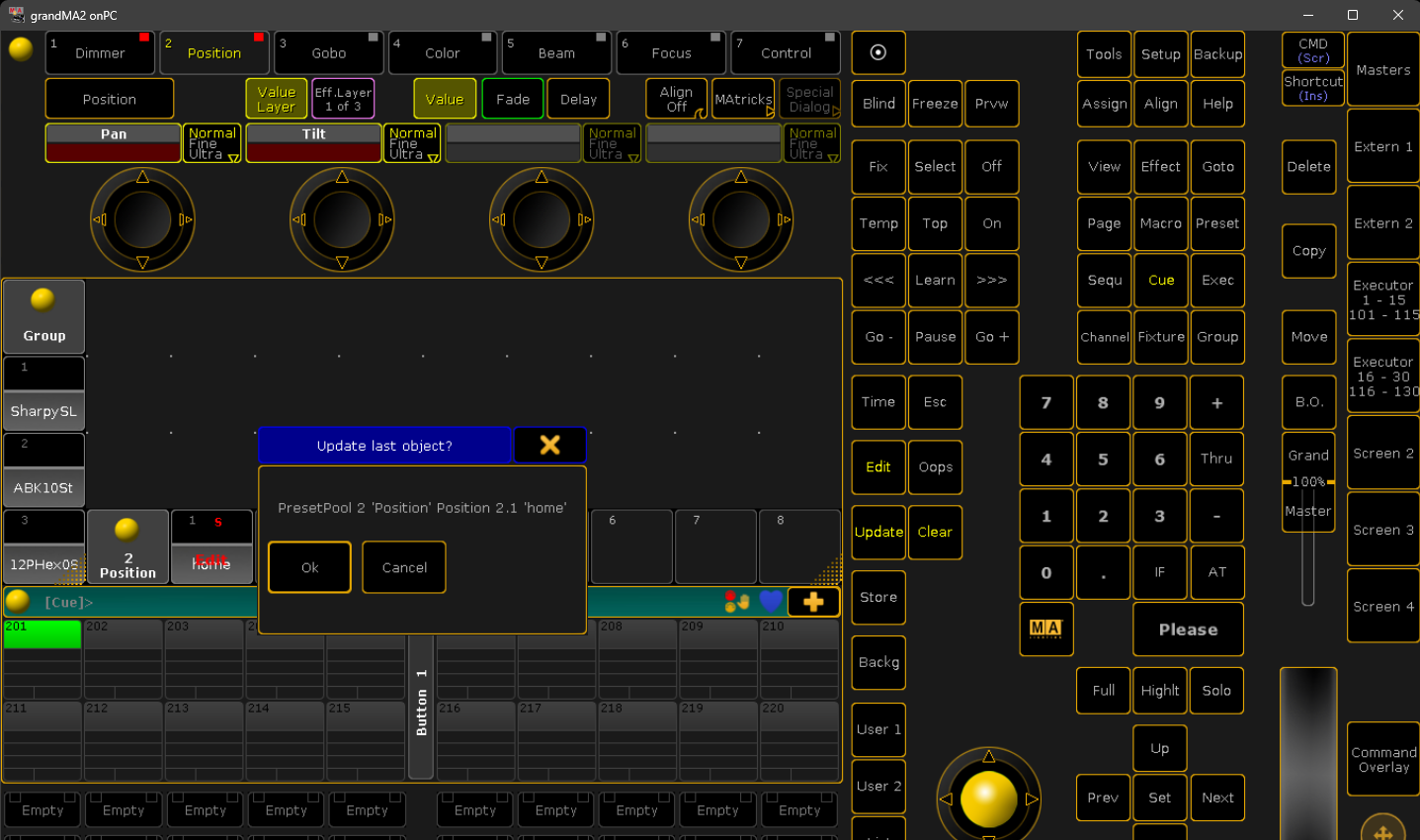Viewport: 1420px width, 840px height.
Task: Click the <<< skip back key
Action: pyautogui.click(x=878, y=280)
